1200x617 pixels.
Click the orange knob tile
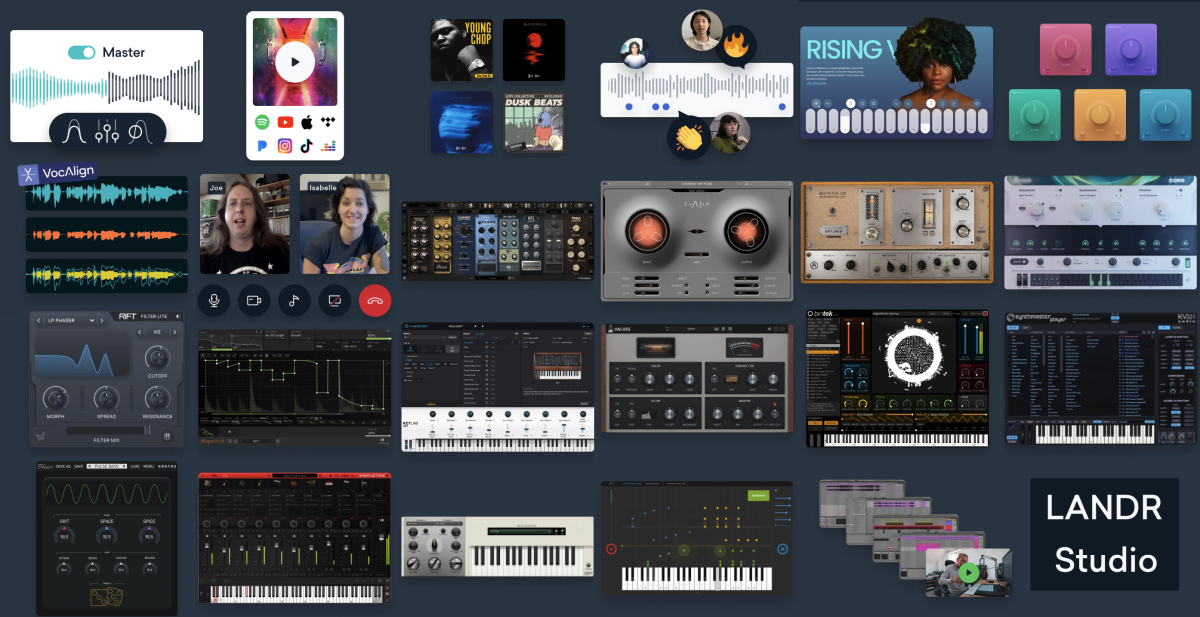[1099, 115]
